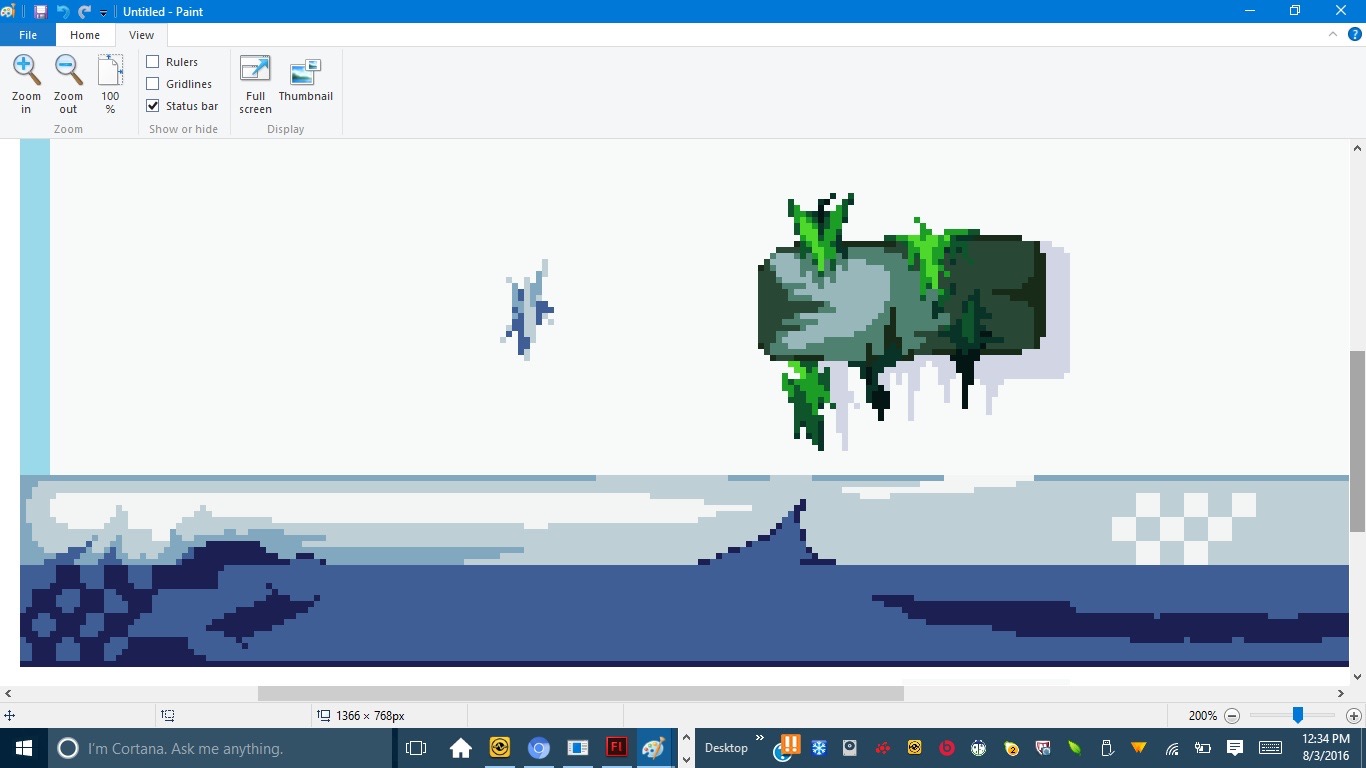Click the Zoom out magnifier icon
The width and height of the screenshot is (1366, 768).
coord(68,70)
